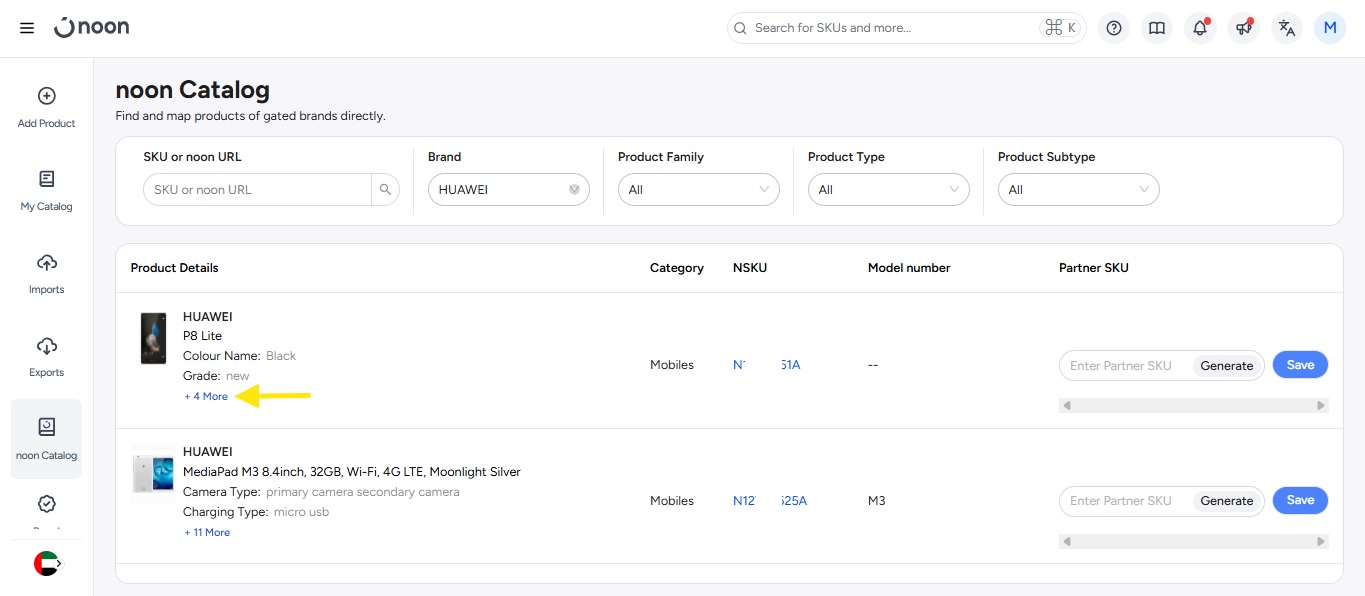Open the language translate icon
The image size is (1365, 596).
[x=1287, y=28]
